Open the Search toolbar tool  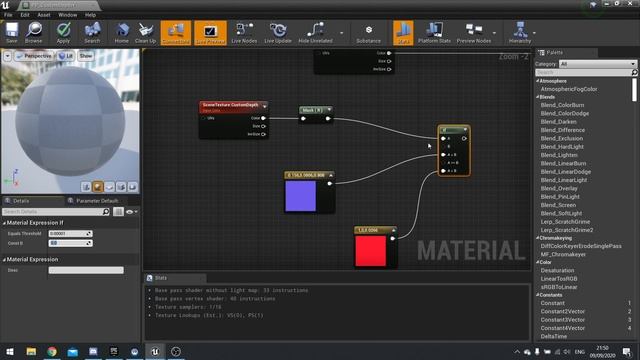[92, 33]
